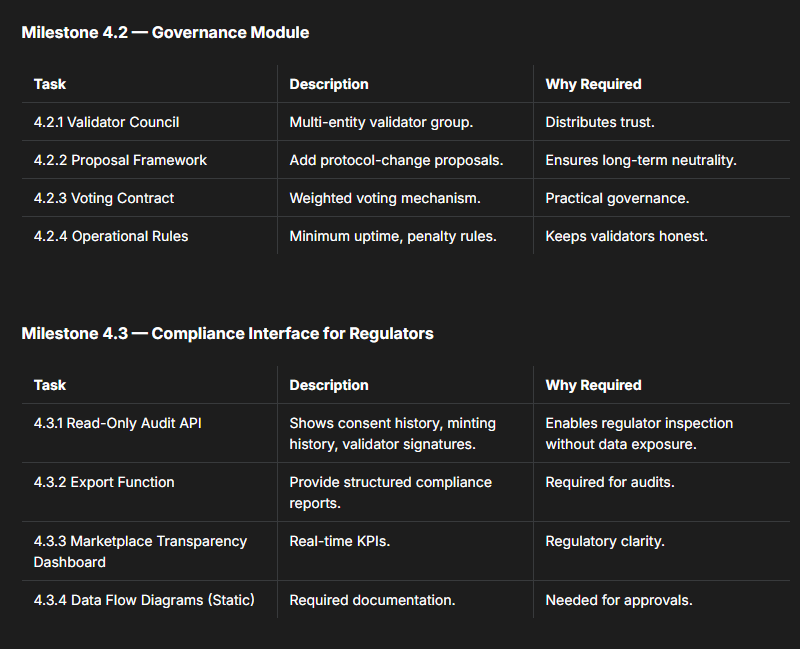Select the Provide structured compliance reports cell
The width and height of the screenshot is (800, 649).
[x=390, y=492]
